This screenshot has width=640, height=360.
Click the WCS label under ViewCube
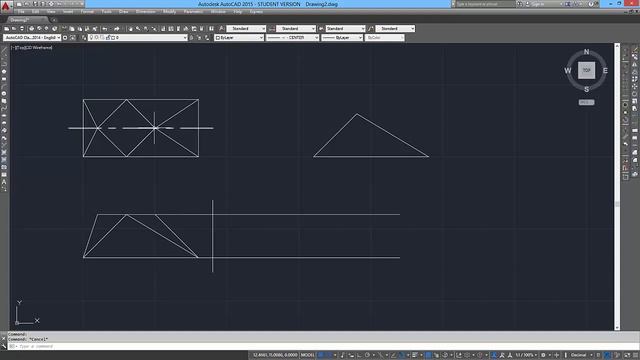tap(587, 102)
